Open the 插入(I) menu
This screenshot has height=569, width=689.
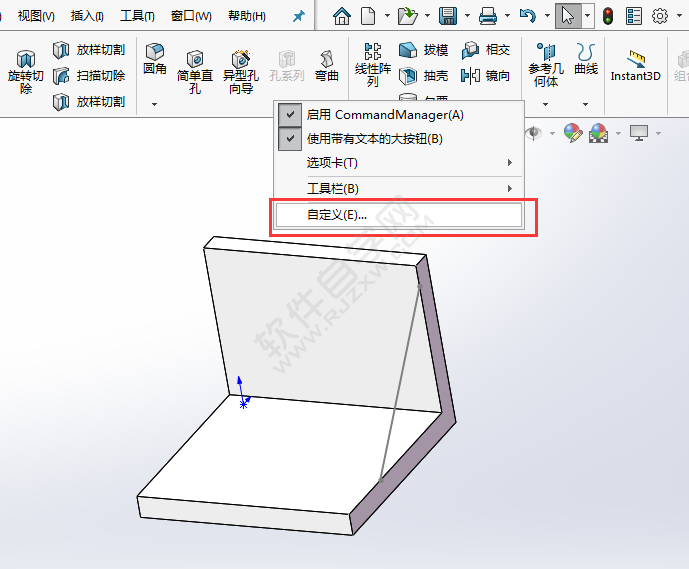87,17
